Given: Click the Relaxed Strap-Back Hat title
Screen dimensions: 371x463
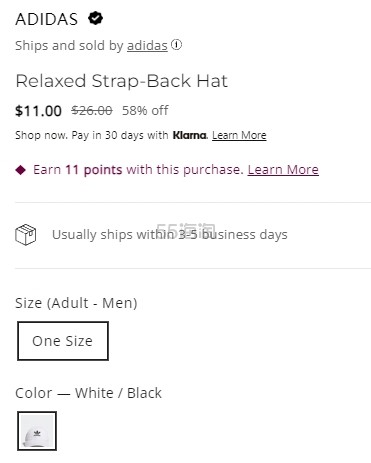Looking at the screenshot, I should tap(122, 81).
